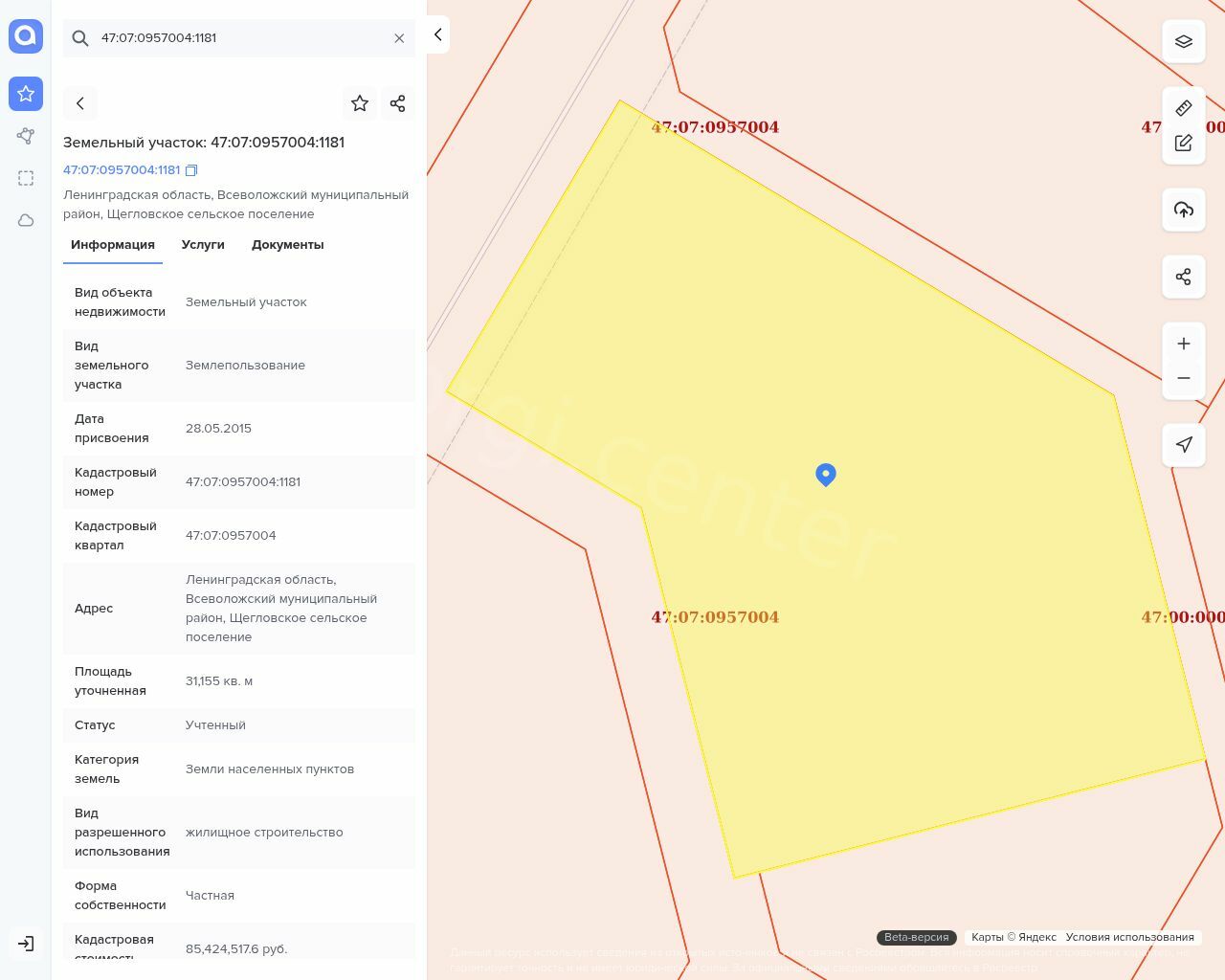Switch to the Услуги tab
This screenshot has height=980, width=1225.
[x=203, y=245]
